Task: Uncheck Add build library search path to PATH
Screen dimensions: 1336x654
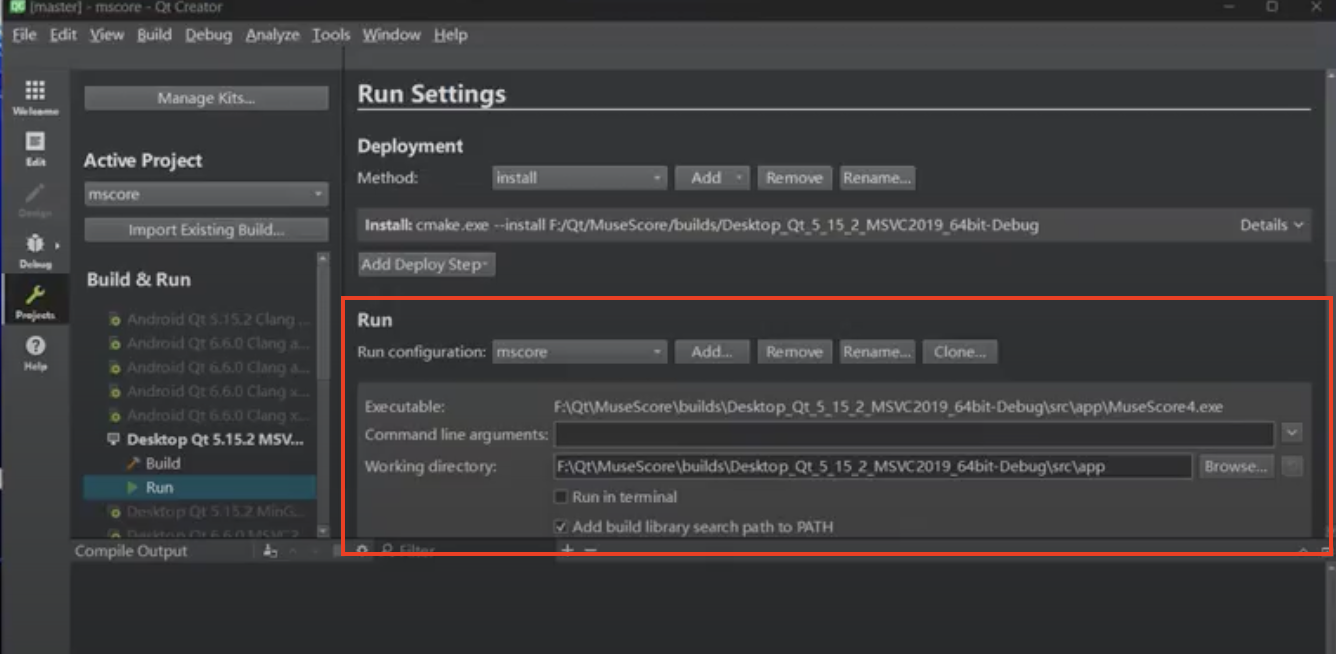Action: (561, 526)
